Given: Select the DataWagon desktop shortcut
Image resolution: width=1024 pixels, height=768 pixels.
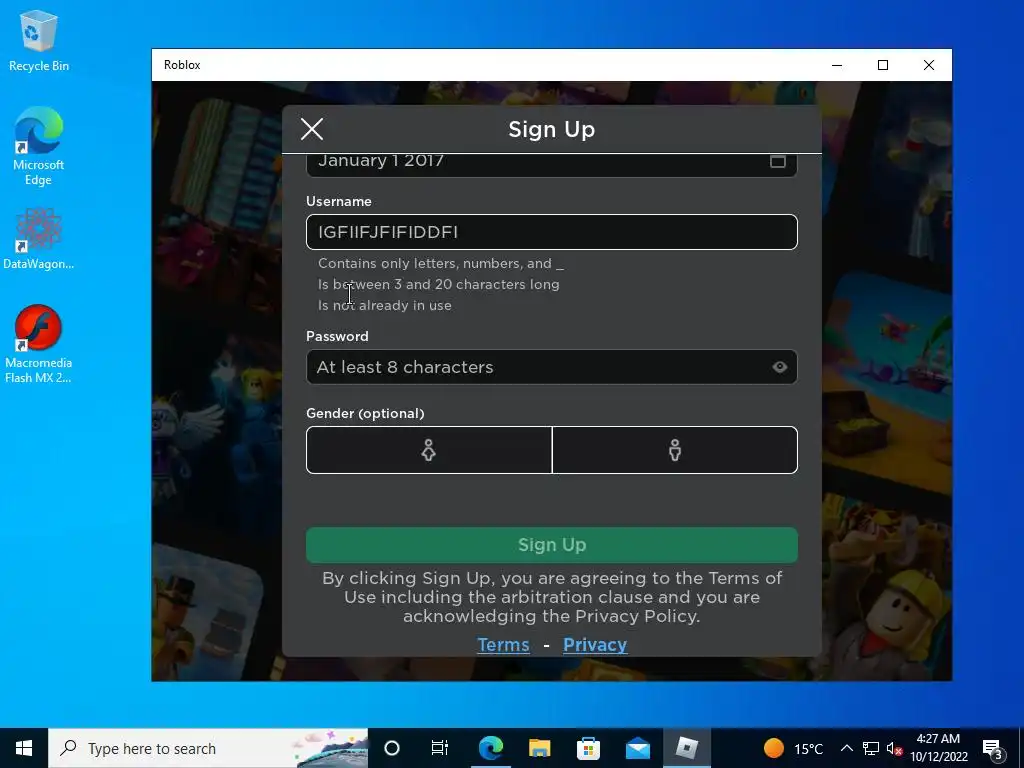Looking at the screenshot, I should pos(39,238).
